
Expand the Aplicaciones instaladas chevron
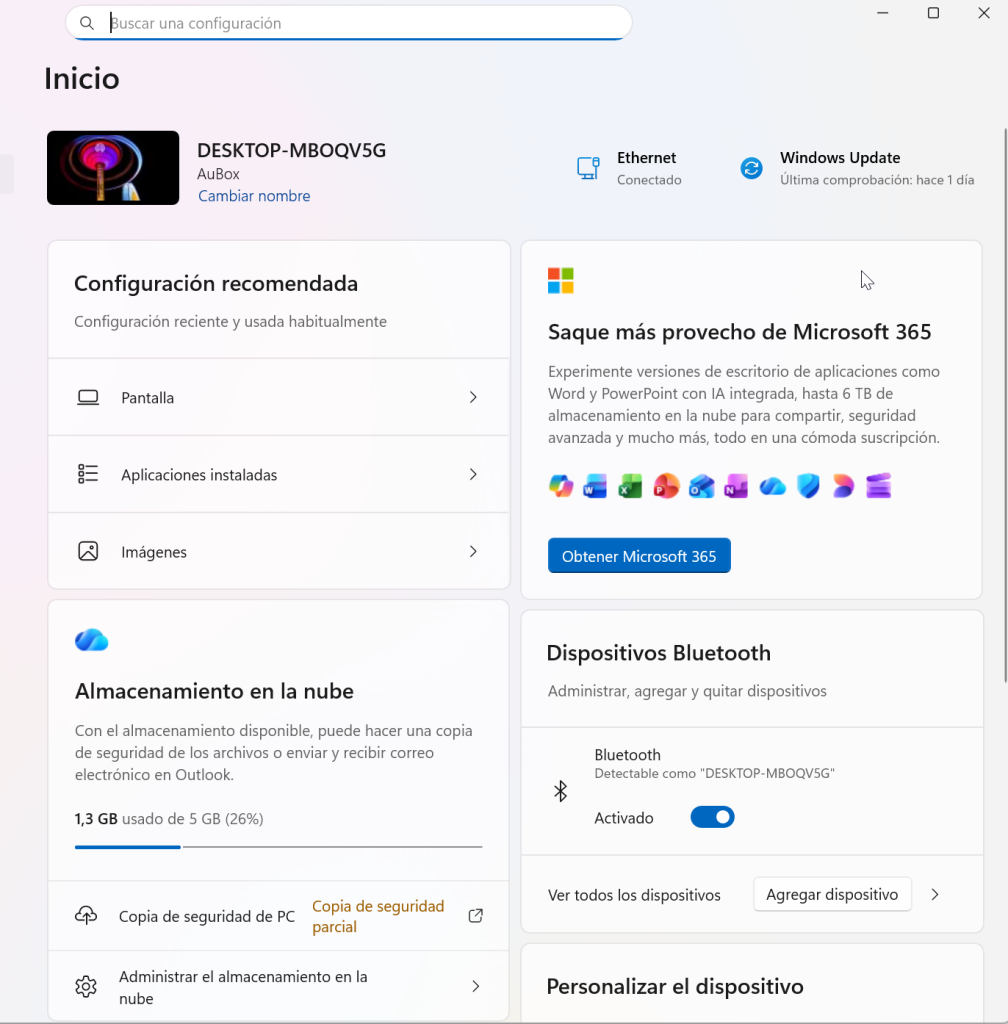click(473, 474)
